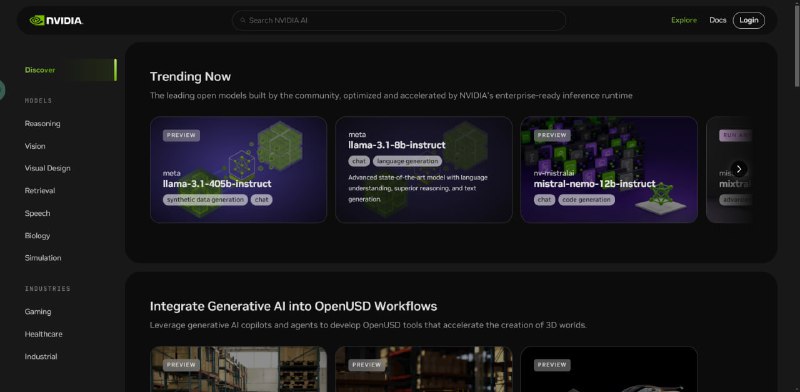
Task: Click the nv-mistralai publisher label
Action: (x=554, y=173)
